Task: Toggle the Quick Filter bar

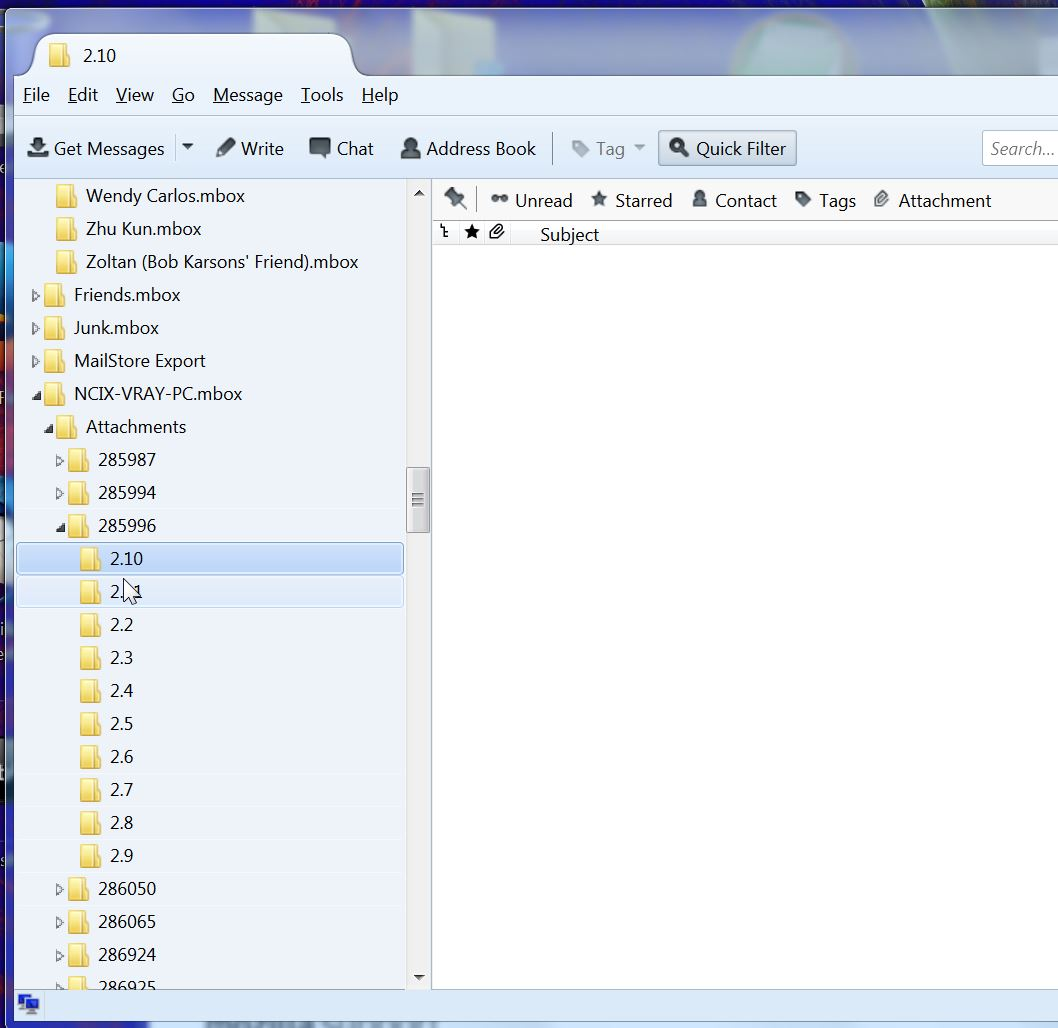Action: (x=727, y=148)
